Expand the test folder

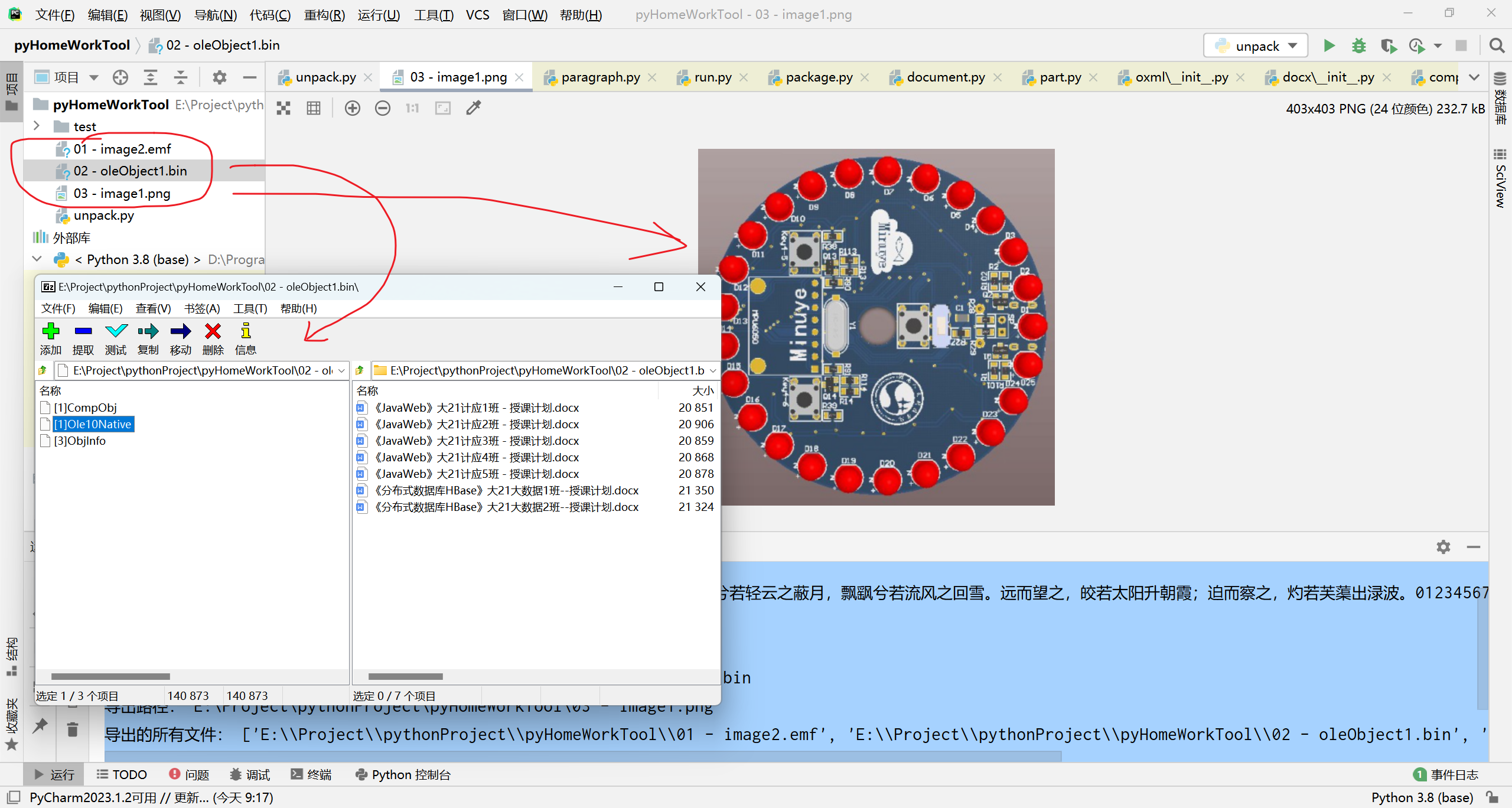click(37, 126)
